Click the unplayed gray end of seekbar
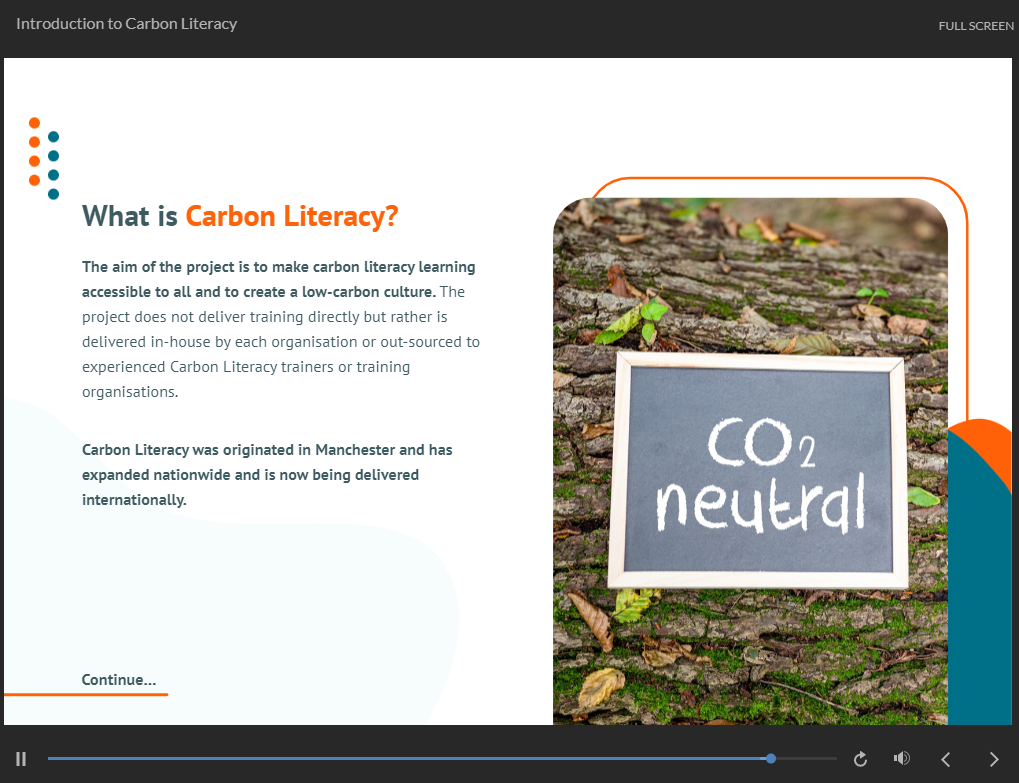 (x=806, y=759)
